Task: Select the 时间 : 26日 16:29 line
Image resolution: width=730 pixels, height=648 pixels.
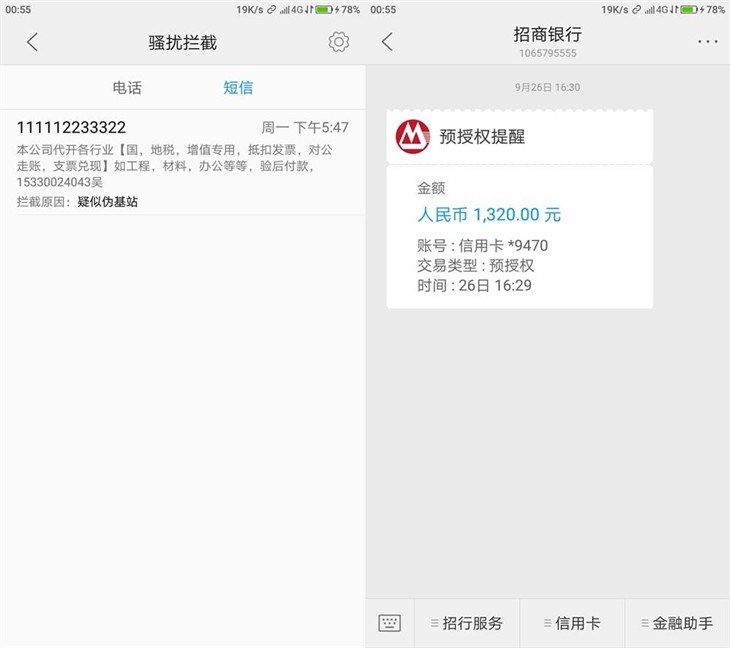Action: point(474,285)
